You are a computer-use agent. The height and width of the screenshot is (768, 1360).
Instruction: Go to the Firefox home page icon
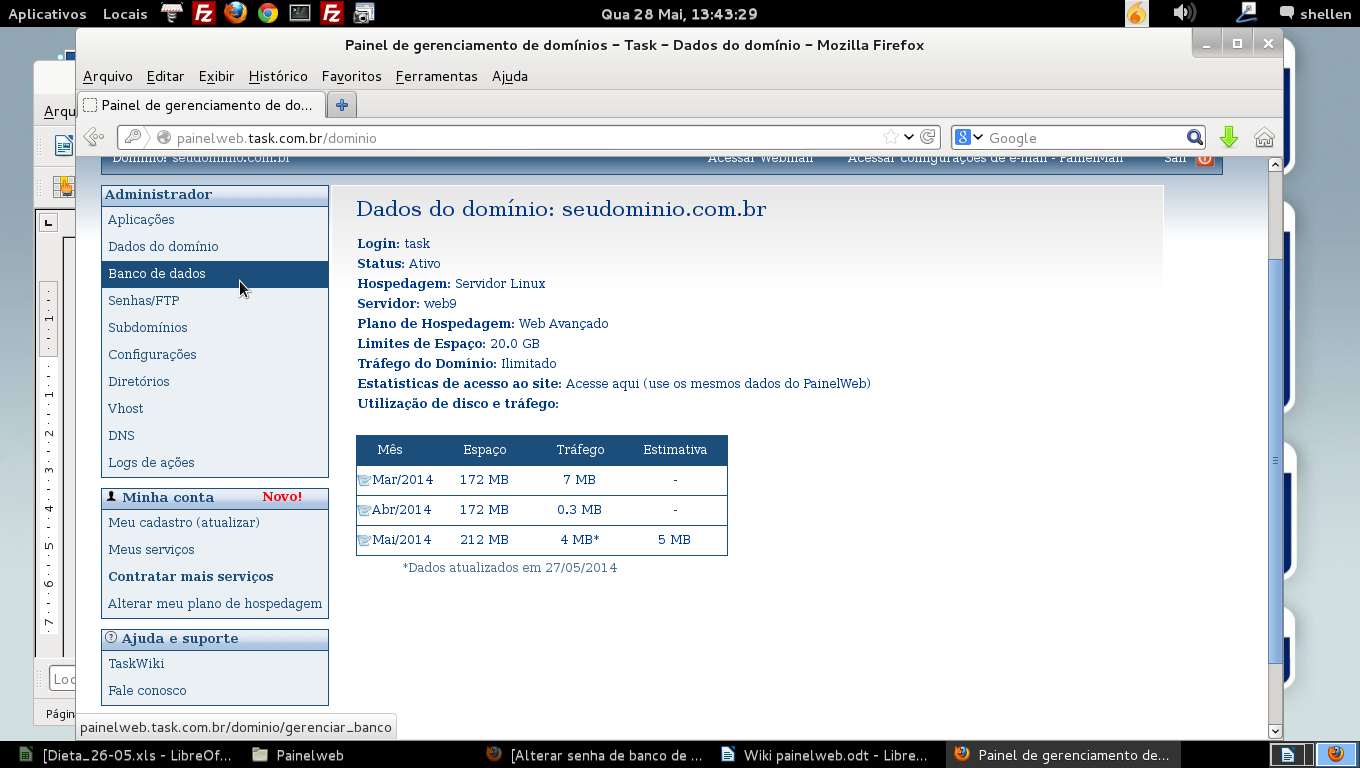[x=1264, y=137]
